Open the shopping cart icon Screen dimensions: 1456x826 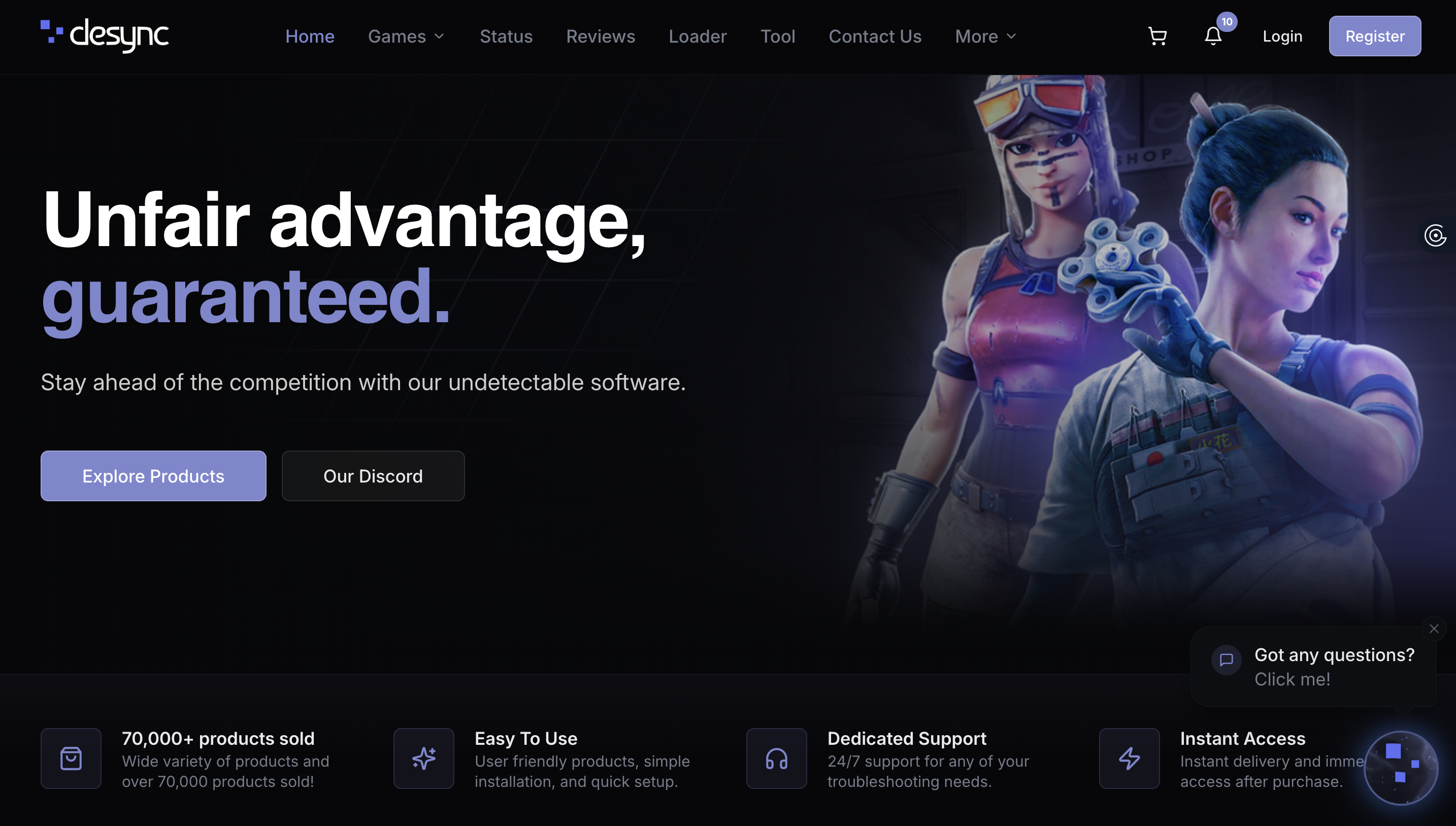(1157, 37)
